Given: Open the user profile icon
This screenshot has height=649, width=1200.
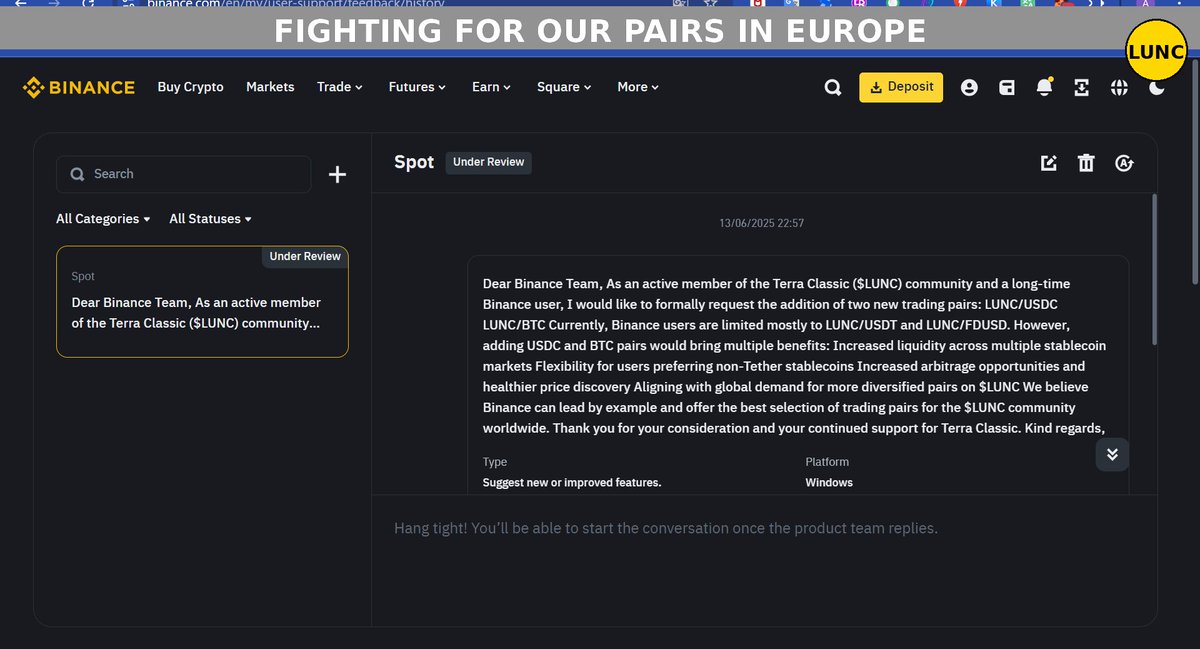Looking at the screenshot, I should [969, 88].
